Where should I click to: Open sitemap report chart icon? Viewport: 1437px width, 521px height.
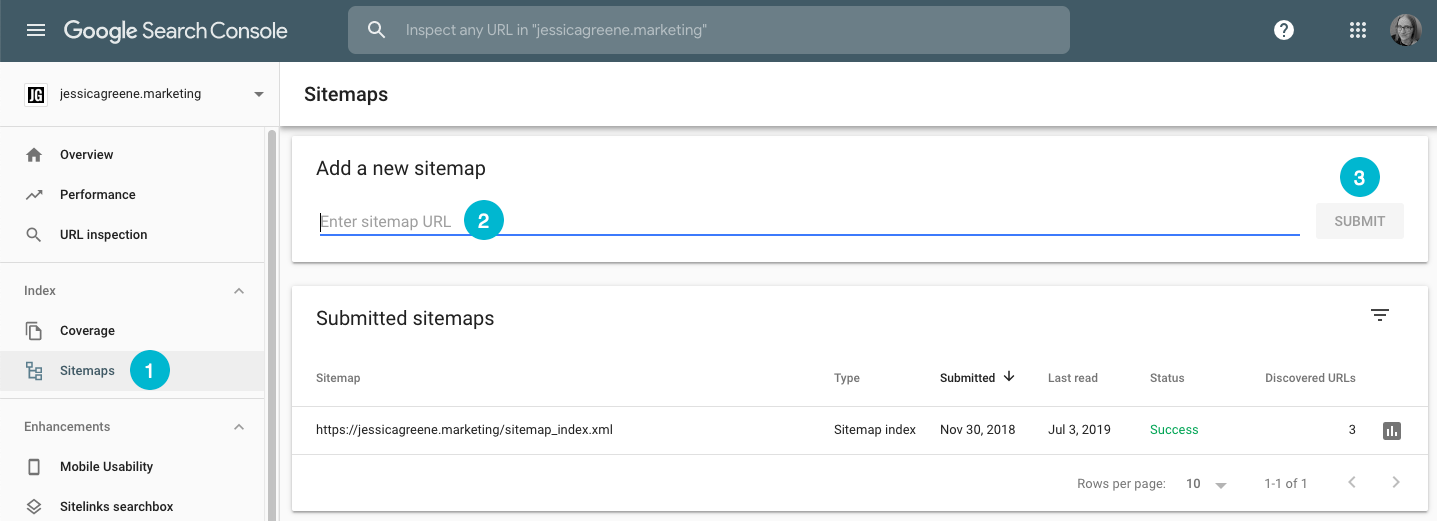click(1392, 431)
